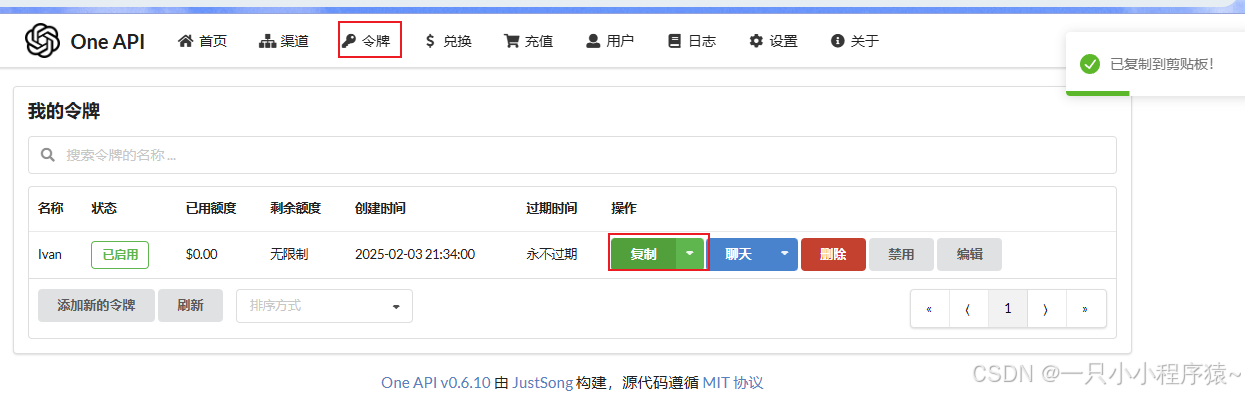Disable the Ivan token with 禁用

click(901, 254)
